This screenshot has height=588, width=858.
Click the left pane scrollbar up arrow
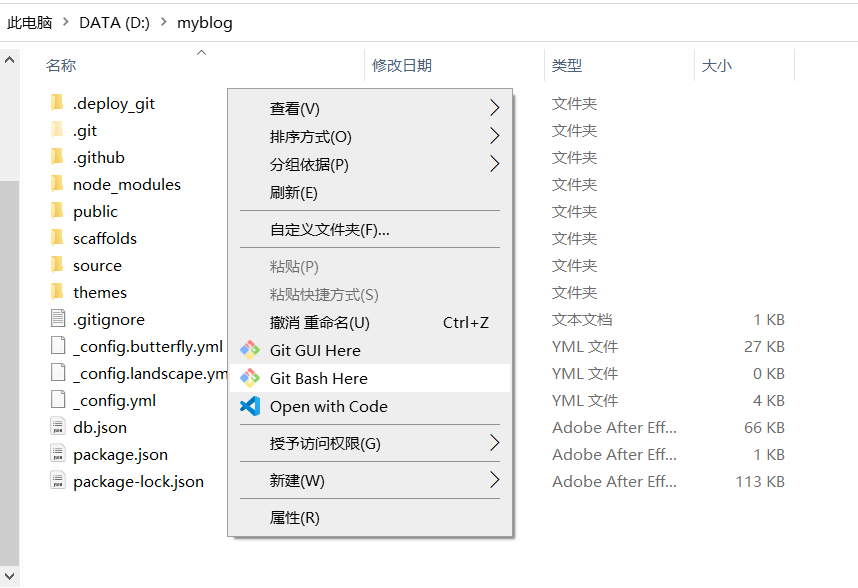pyautogui.click(x=9, y=60)
